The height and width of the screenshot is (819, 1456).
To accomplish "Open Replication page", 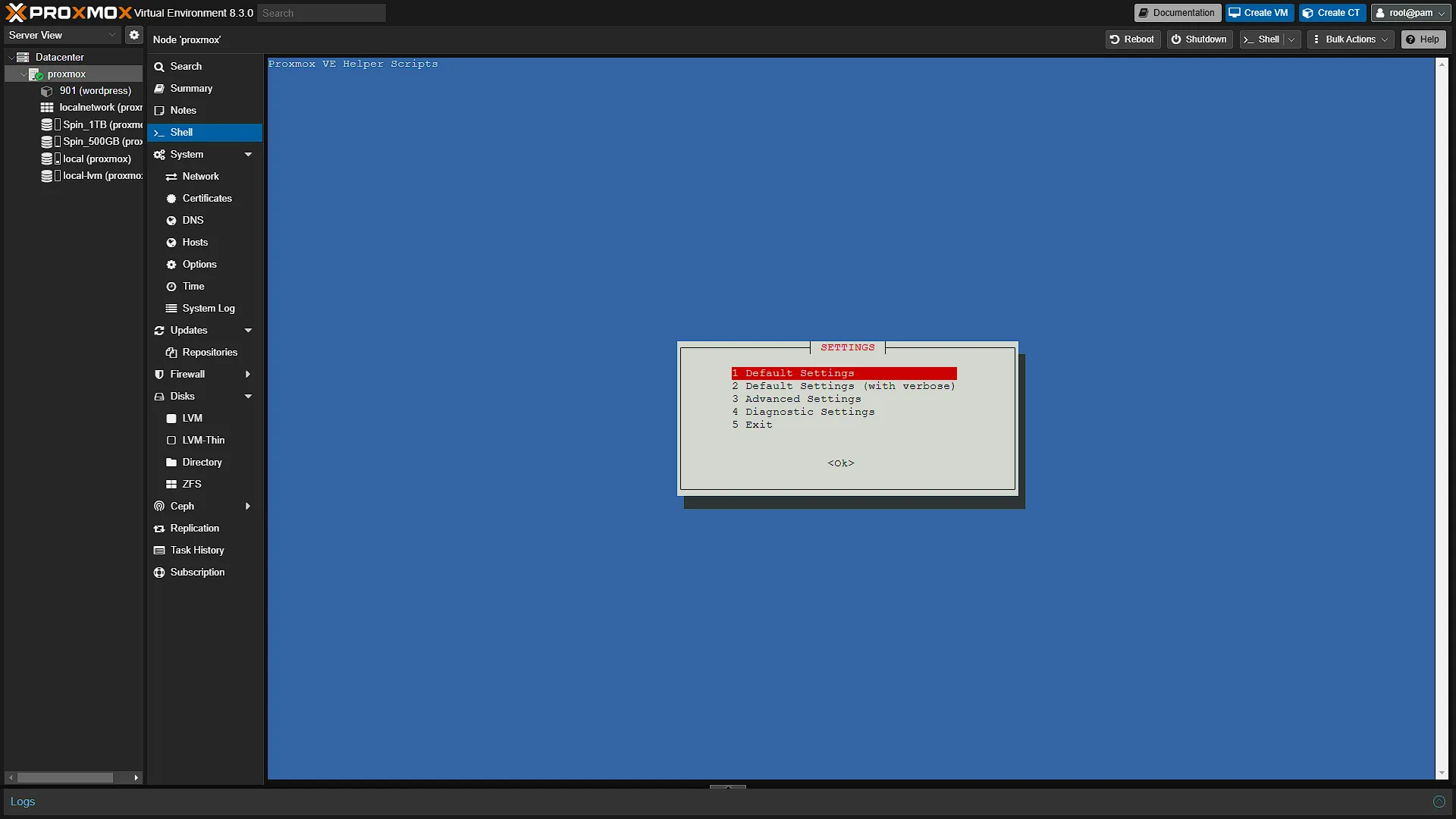I will point(205,529).
